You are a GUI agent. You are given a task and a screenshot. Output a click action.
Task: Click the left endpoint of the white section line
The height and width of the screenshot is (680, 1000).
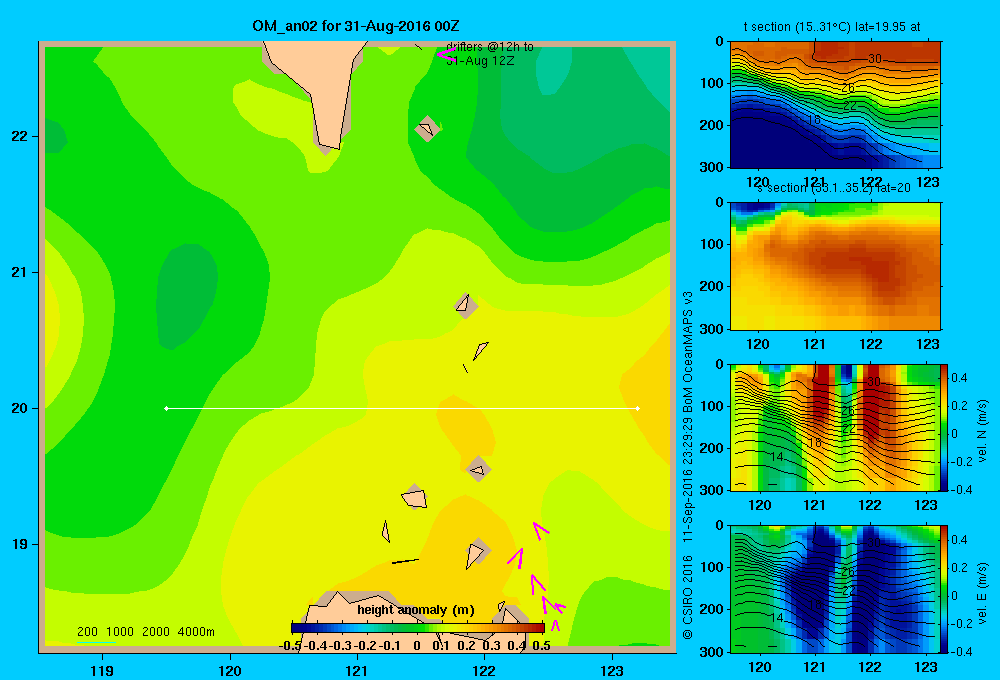[166, 408]
